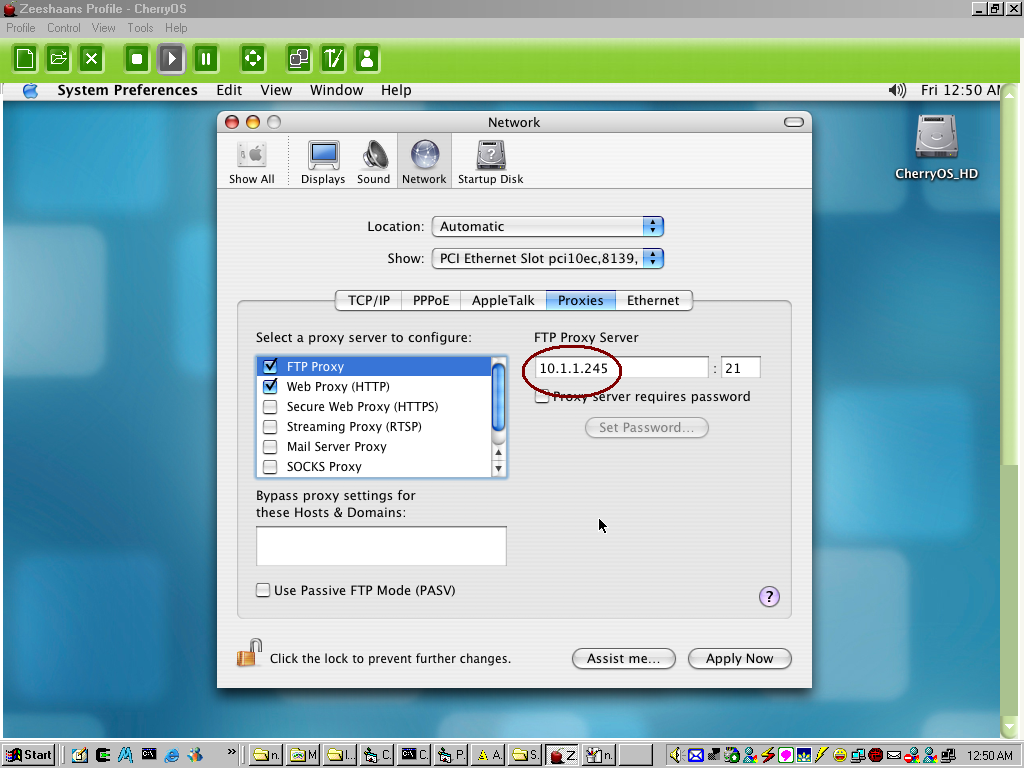Click the proxy list scroll up arrow

(499, 452)
